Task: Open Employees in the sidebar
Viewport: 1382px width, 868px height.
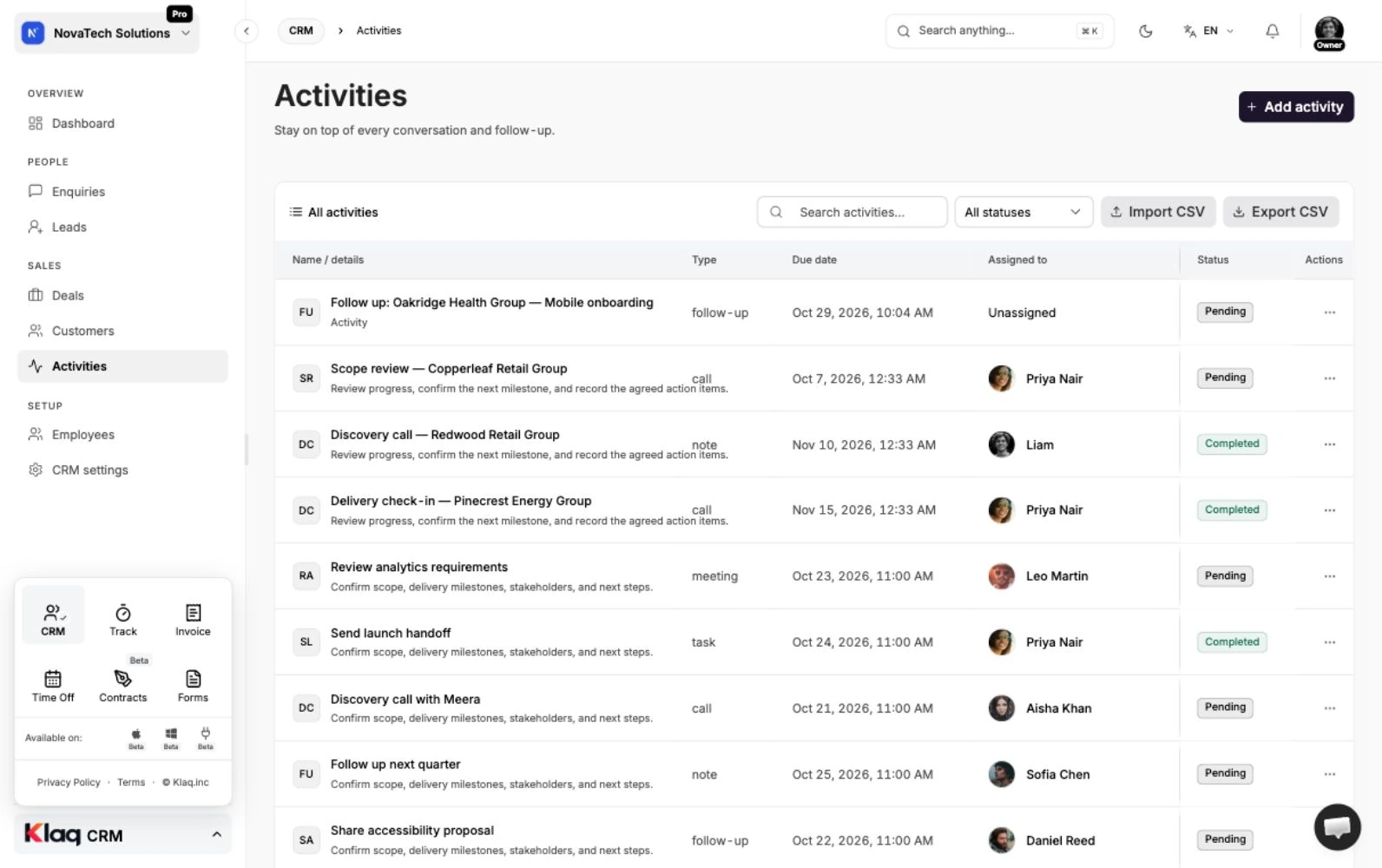Action: click(x=122, y=435)
